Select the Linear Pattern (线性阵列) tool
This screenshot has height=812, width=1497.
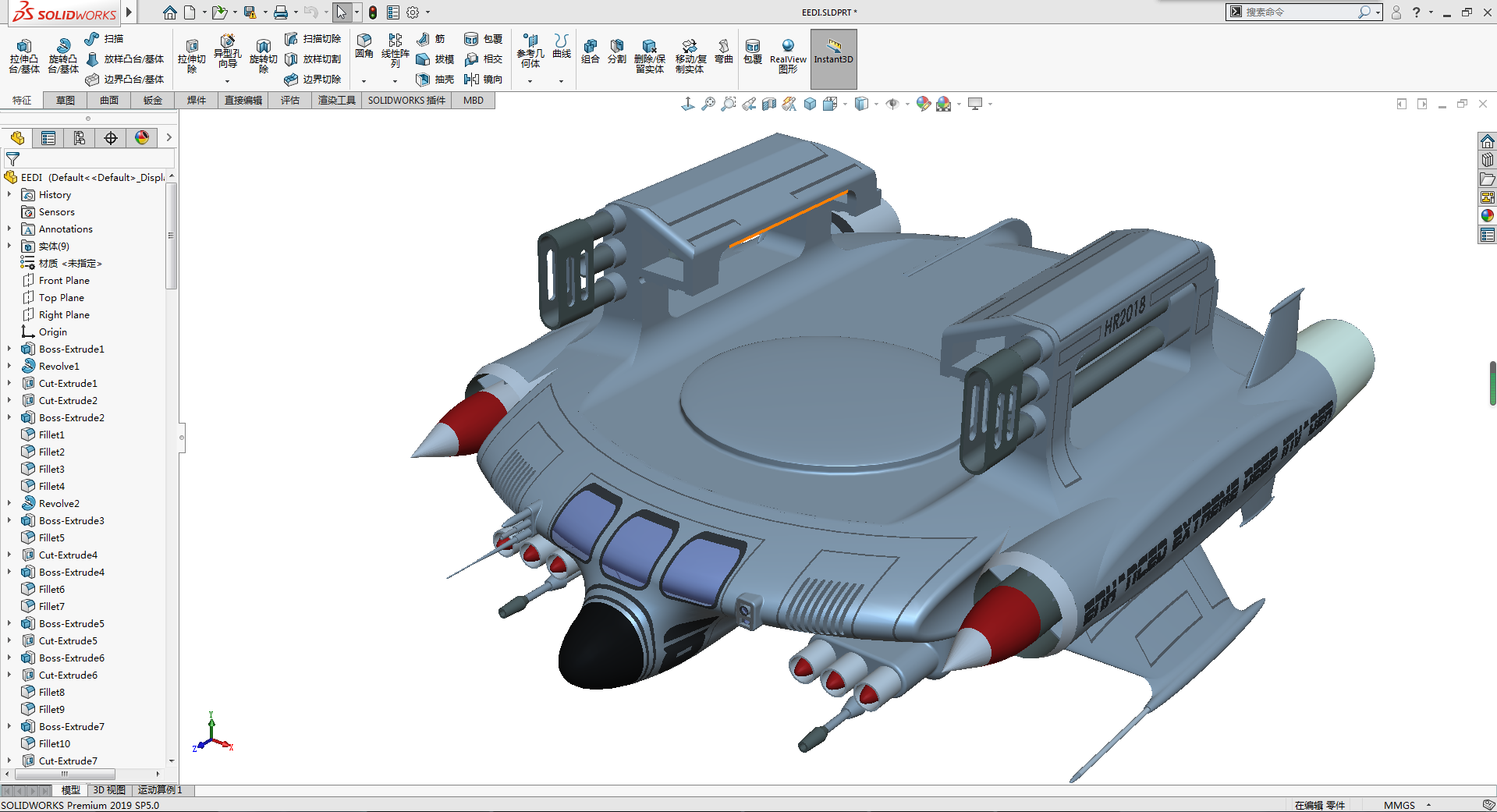point(396,51)
